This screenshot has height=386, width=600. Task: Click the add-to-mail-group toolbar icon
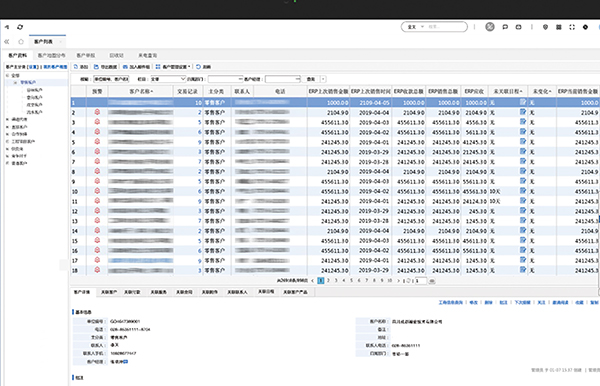(x=125, y=67)
